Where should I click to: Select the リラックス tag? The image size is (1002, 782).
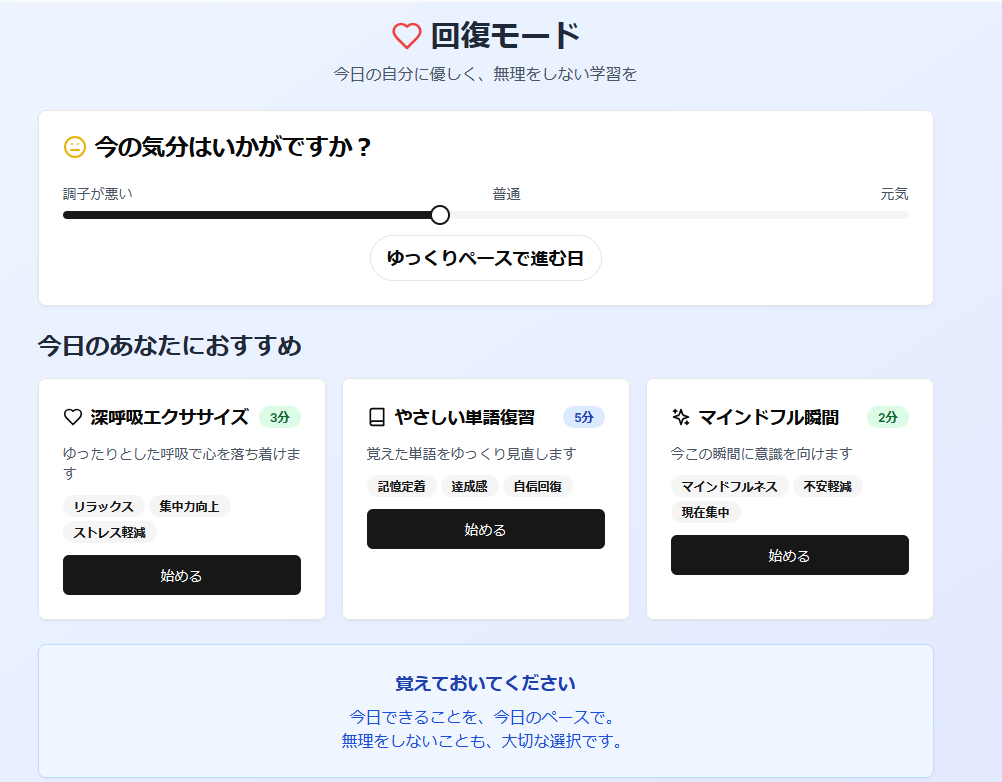point(104,506)
